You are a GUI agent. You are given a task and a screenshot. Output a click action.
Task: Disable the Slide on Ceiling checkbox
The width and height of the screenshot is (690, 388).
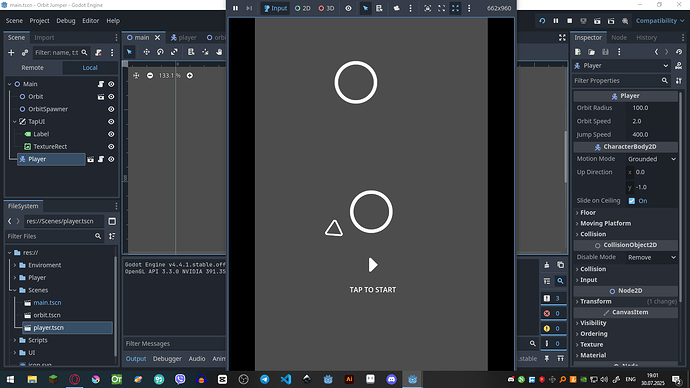coord(632,201)
